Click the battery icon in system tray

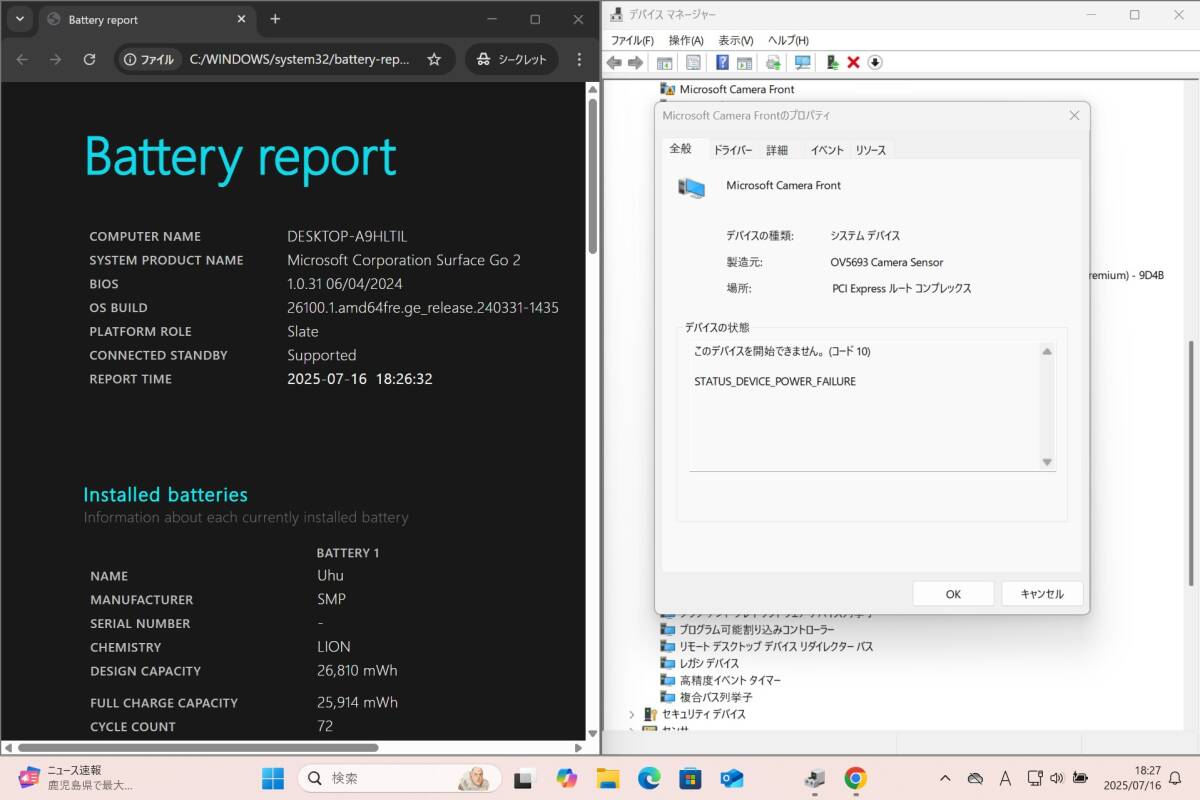[1081, 778]
